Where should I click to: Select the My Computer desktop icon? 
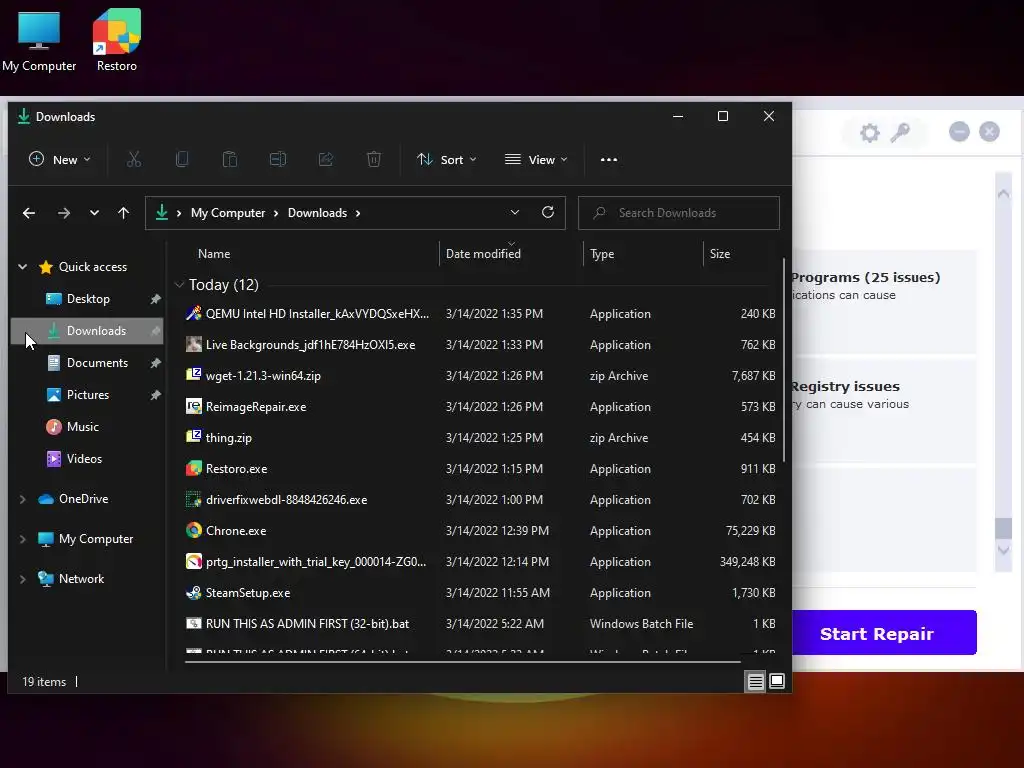[x=39, y=40]
